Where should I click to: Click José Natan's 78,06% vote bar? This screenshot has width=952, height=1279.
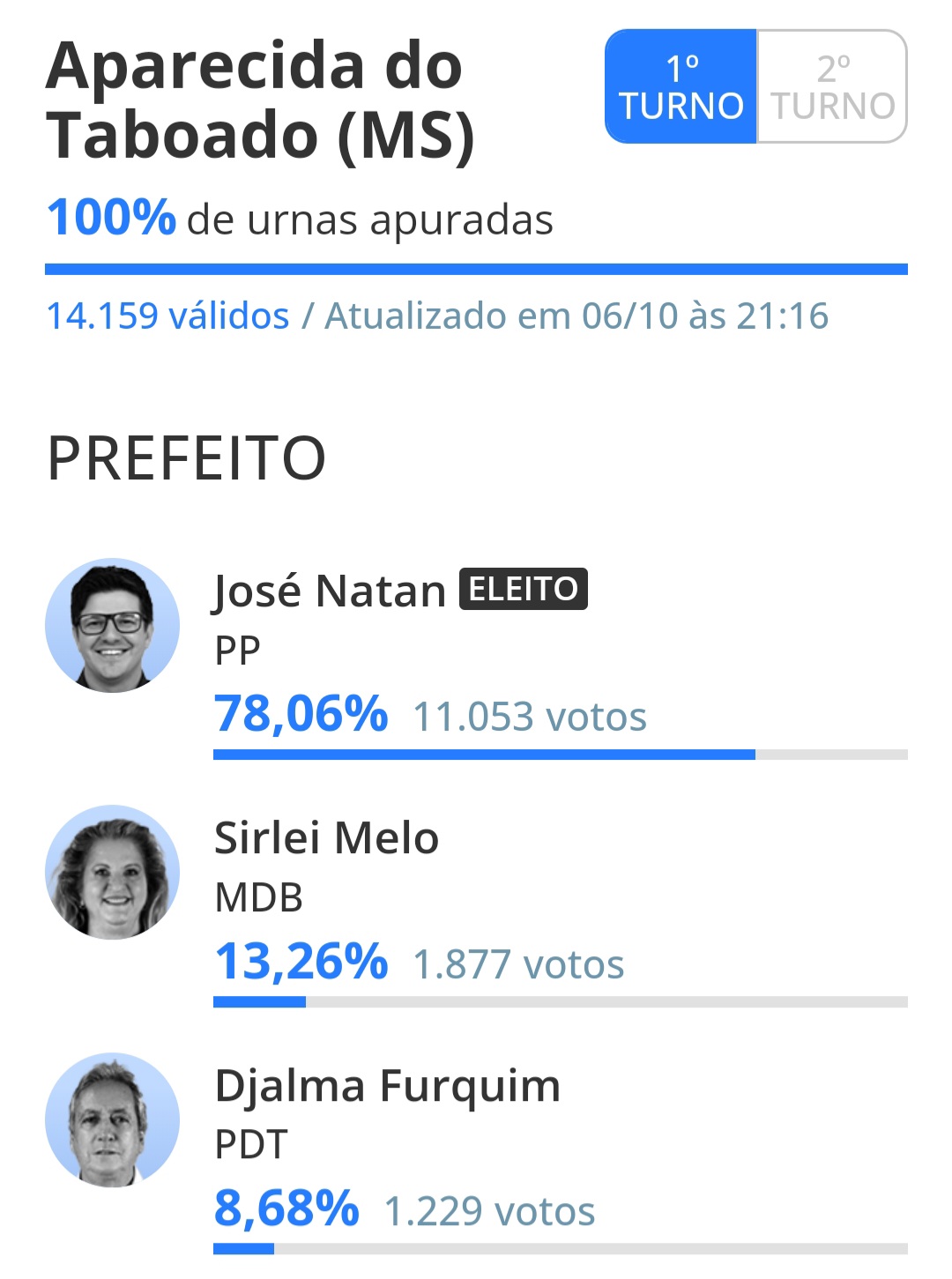(x=561, y=755)
